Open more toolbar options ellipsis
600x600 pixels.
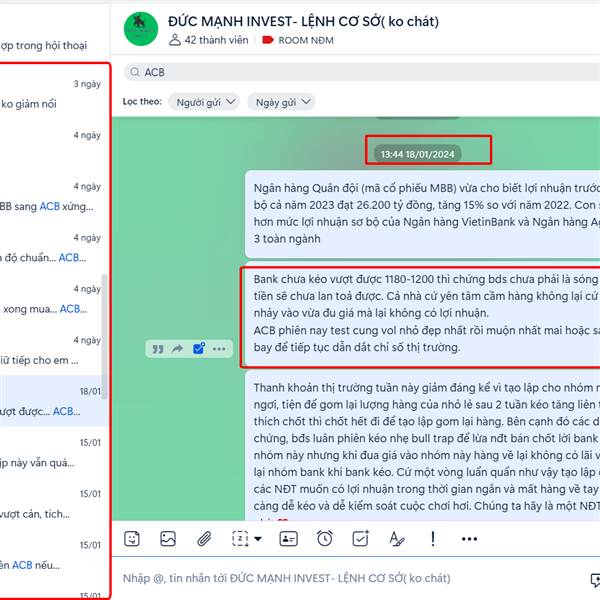point(469,539)
